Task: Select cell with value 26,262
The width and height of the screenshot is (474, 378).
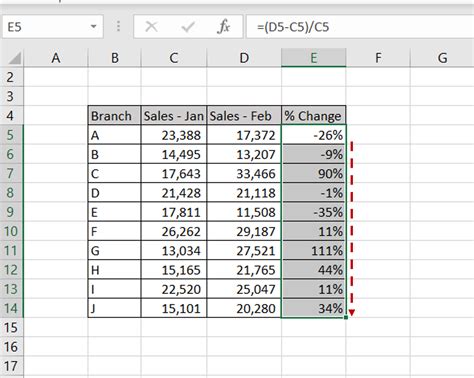Action: pos(174,231)
